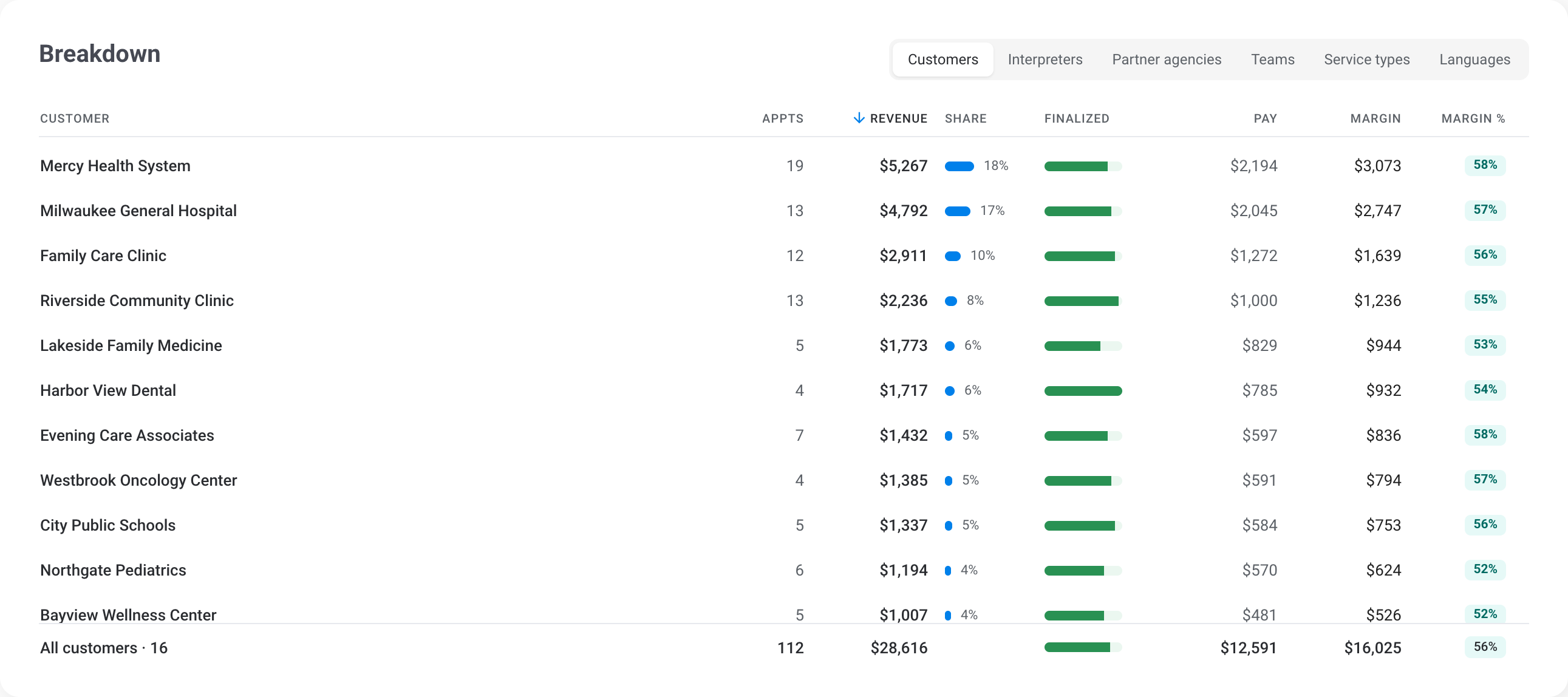Click the total 56% margin badge

coord(1485,647)
